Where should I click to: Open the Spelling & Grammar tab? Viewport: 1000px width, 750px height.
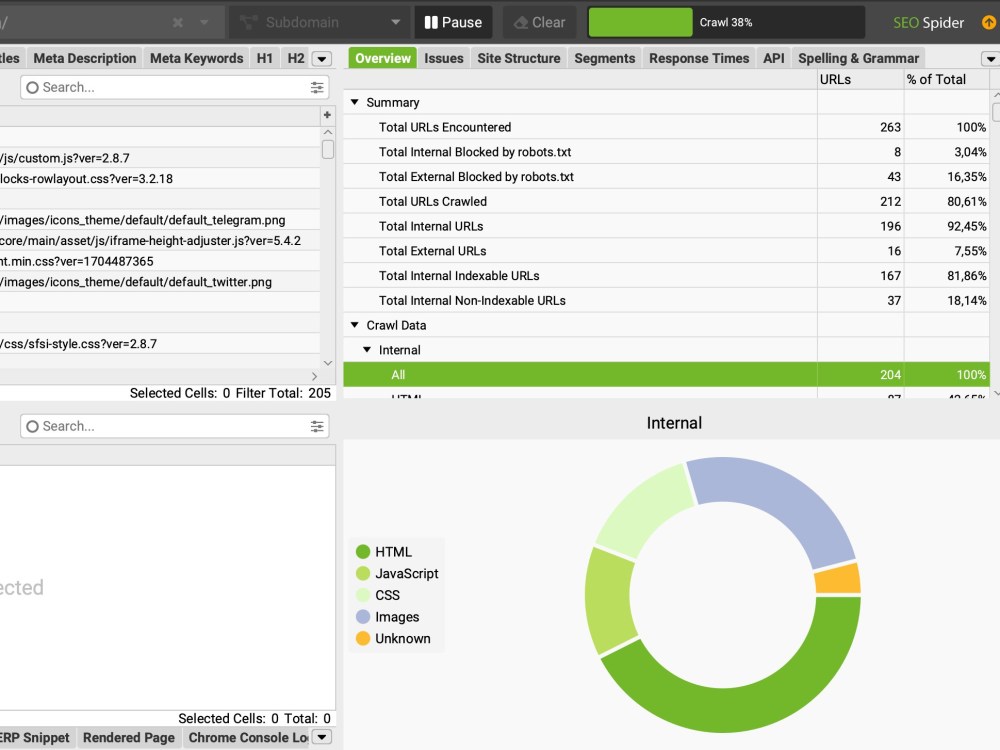[858, 58]
